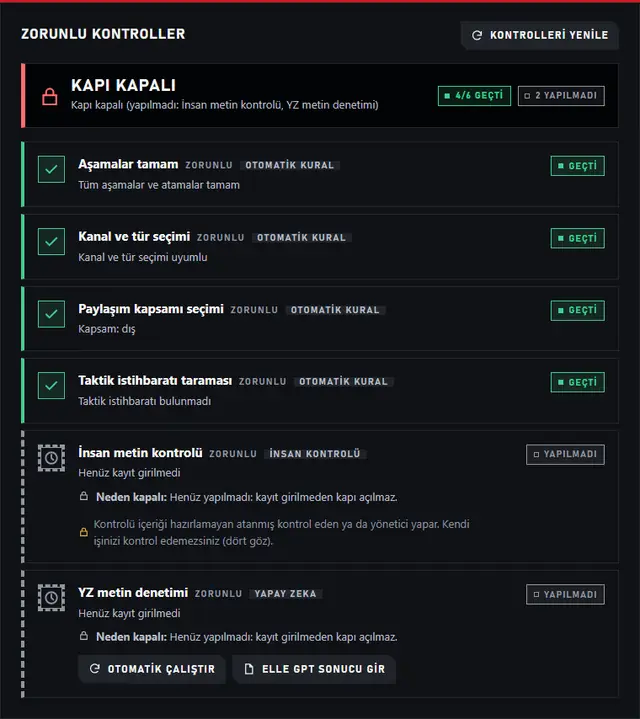Screen dimensions: 640x719
Task: Click the red lock icon beside Kapı Kapalı
Action: (x=50, y=96)
